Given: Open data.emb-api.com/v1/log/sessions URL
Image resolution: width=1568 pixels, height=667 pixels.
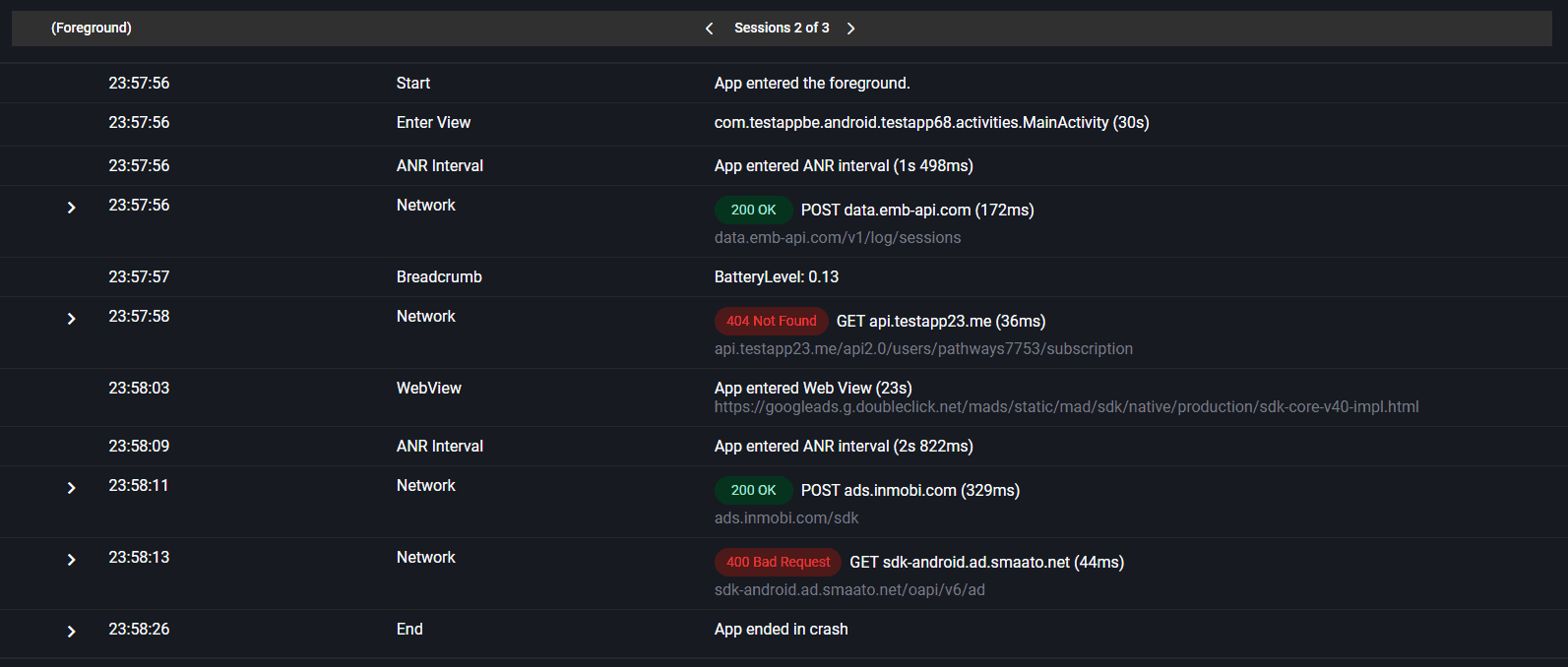Looking at the screenshot, I should (x=838, y=238).
